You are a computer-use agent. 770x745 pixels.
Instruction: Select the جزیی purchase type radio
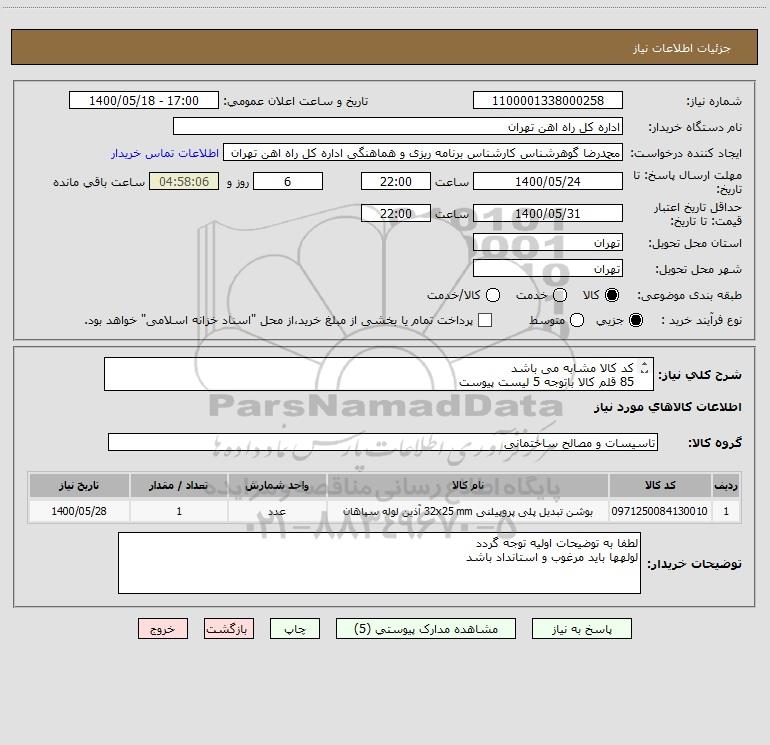[636, 320]
